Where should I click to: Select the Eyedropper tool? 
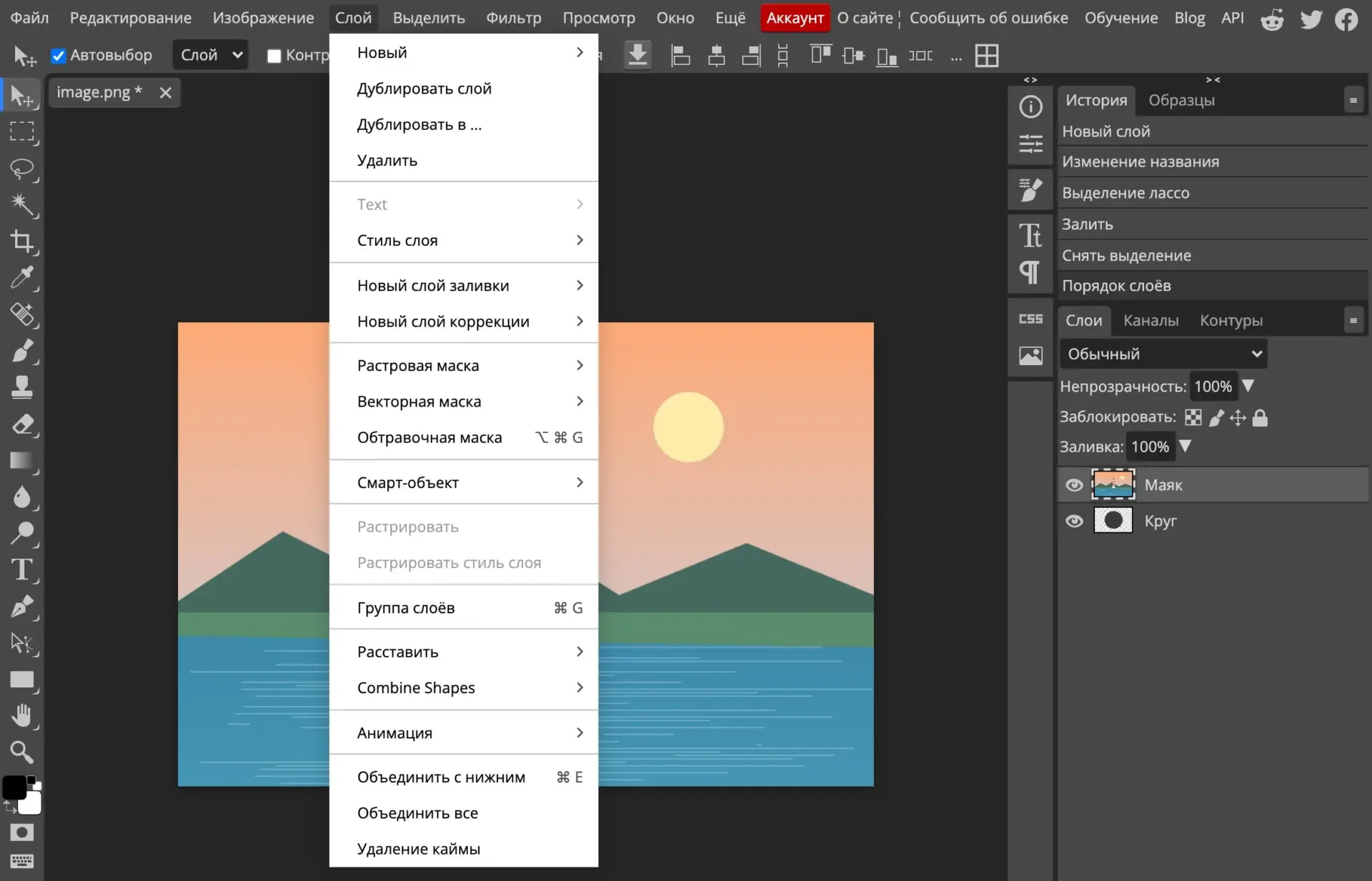[x=22, y=278]
